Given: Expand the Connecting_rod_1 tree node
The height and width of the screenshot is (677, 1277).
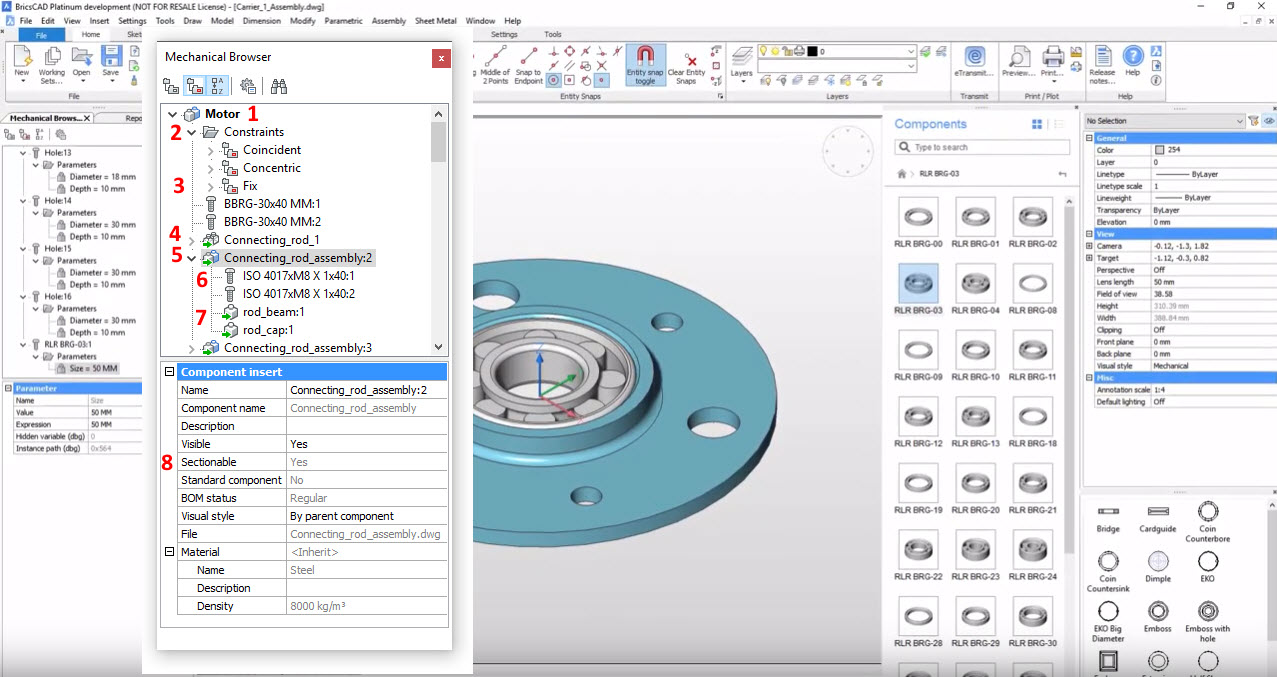Looking at the screenshot, I should click(191, 240).
